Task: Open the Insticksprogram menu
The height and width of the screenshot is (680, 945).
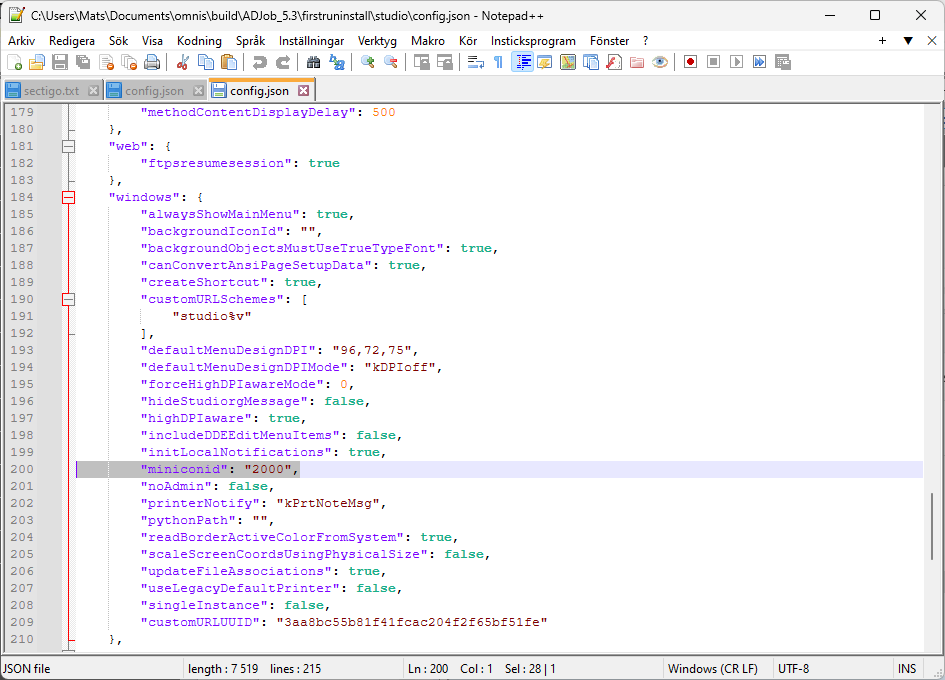Action: point(533,41)
